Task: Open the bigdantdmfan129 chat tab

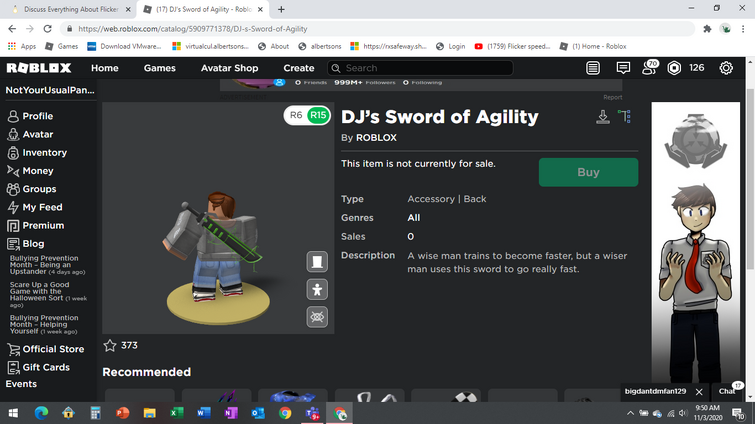Action: [x=655, y=391]
